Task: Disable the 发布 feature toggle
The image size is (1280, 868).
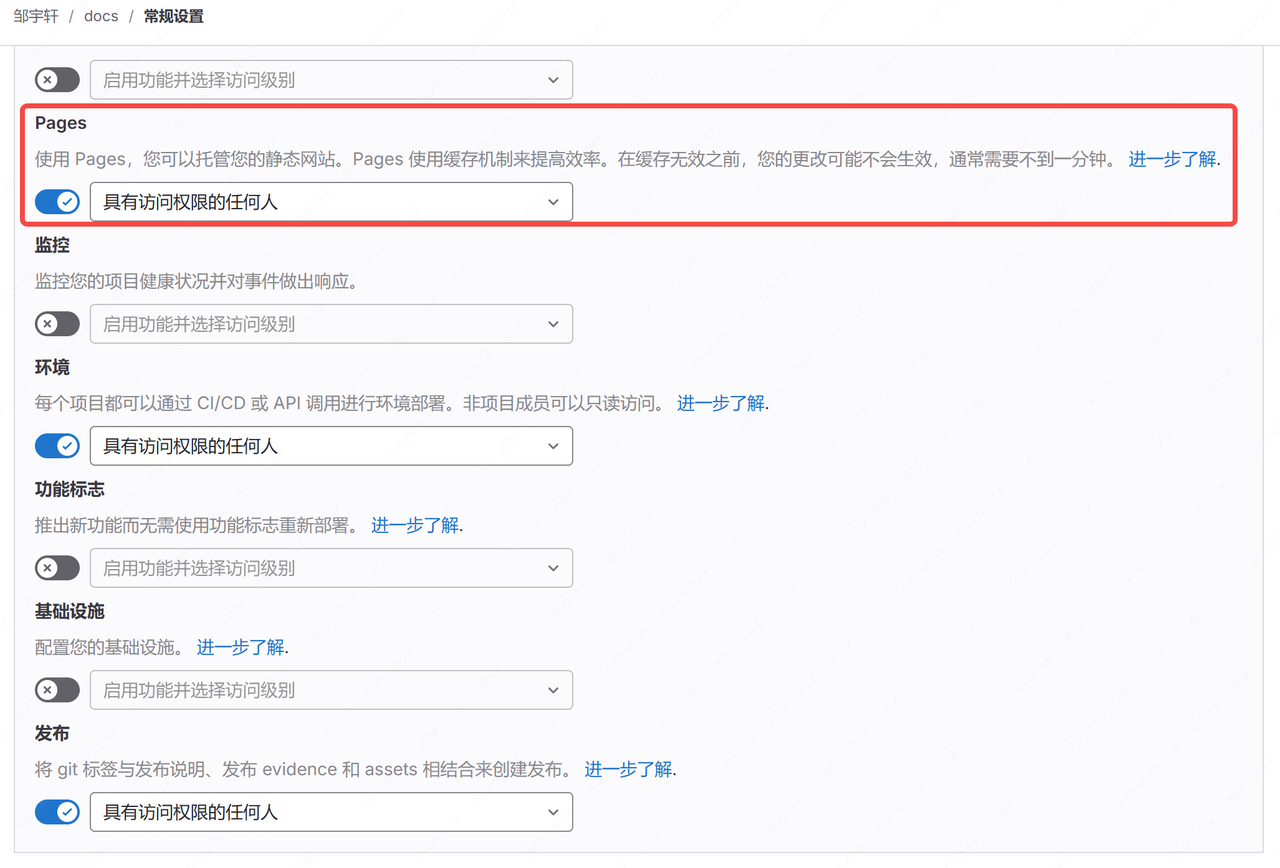Action: click(57, 812)
